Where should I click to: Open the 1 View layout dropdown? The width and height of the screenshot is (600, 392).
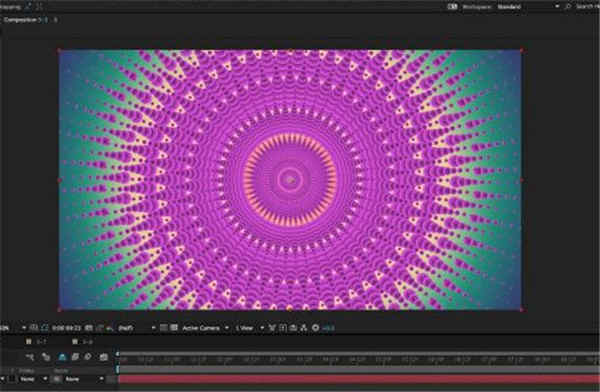(249, 328)
